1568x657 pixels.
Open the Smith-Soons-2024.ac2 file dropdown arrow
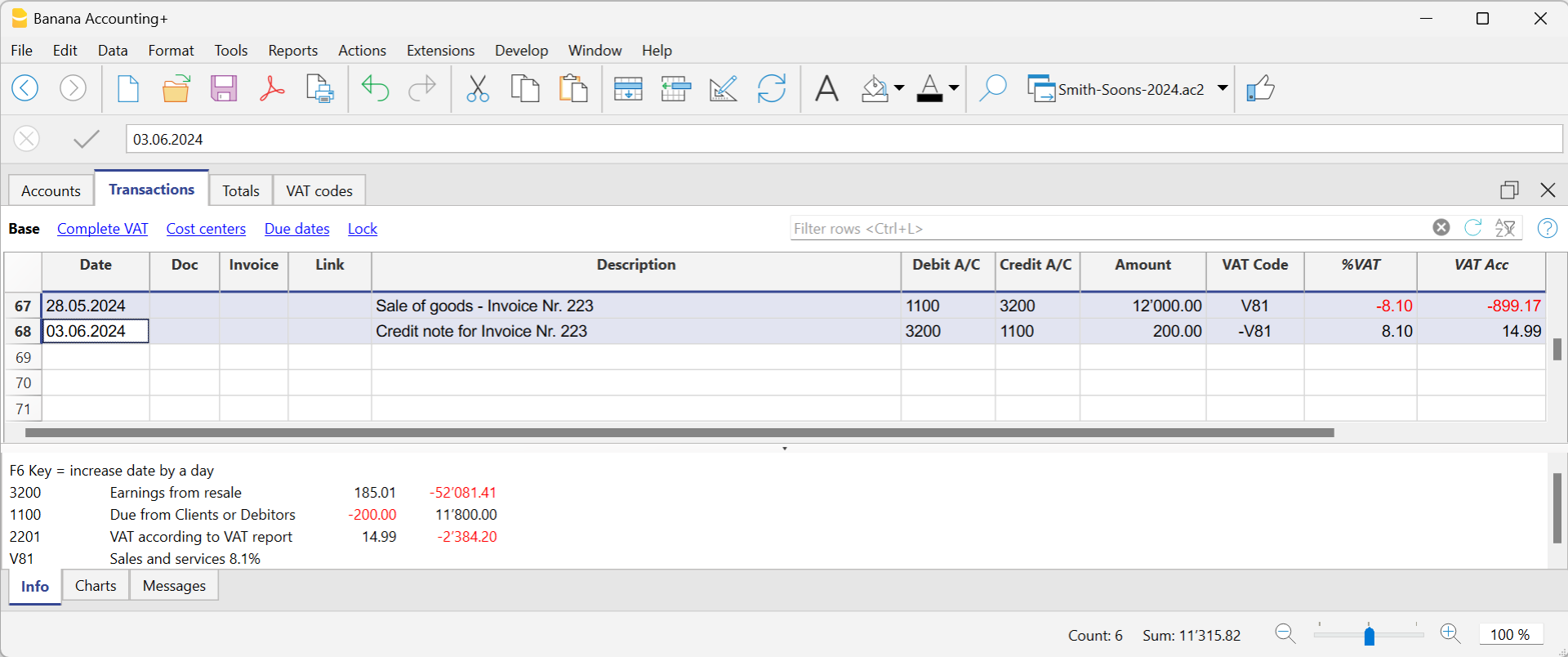[x=1223, y=87]
